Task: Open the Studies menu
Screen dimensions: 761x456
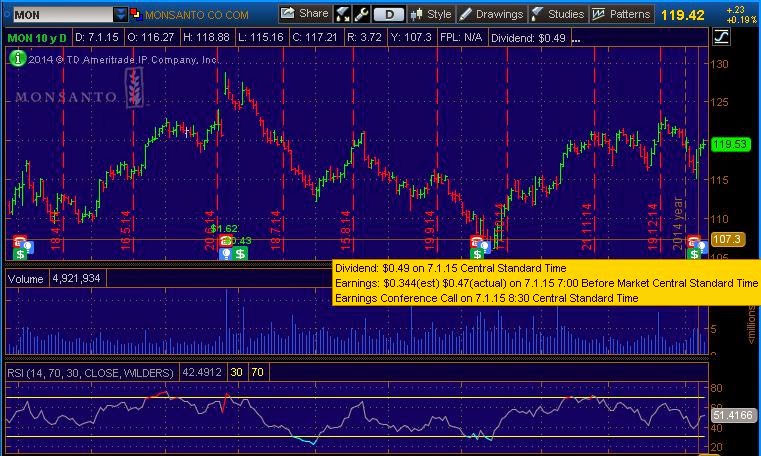Action: coord(558,14)
